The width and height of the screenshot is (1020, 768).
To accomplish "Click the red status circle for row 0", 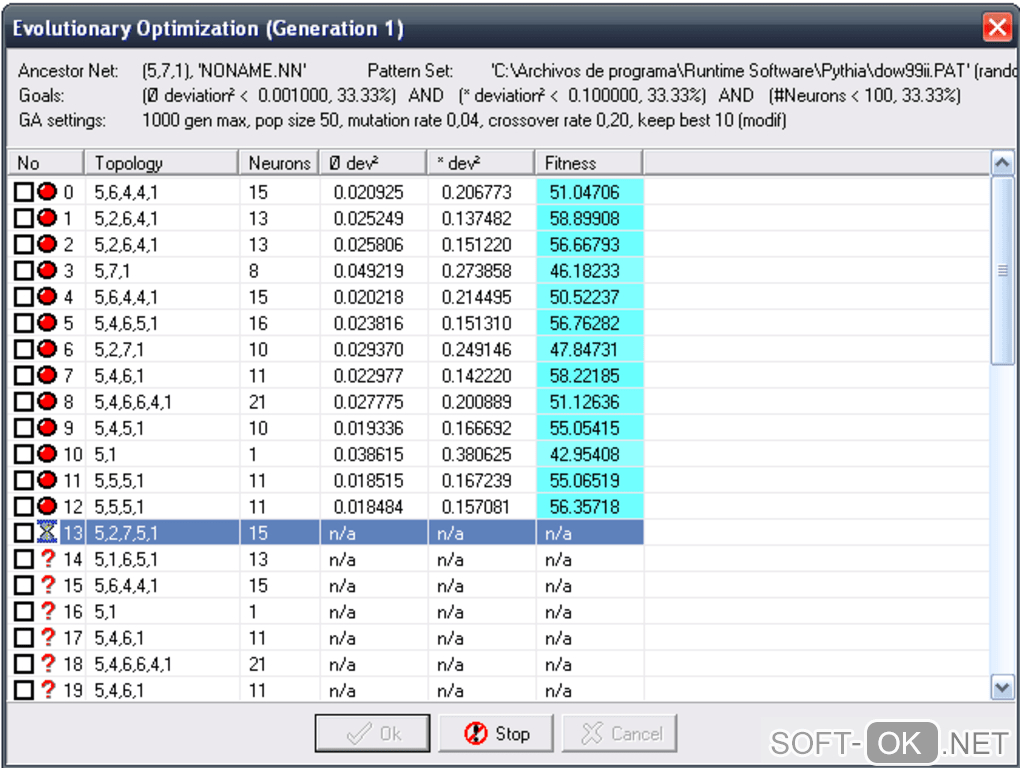I will pos(47,192).
